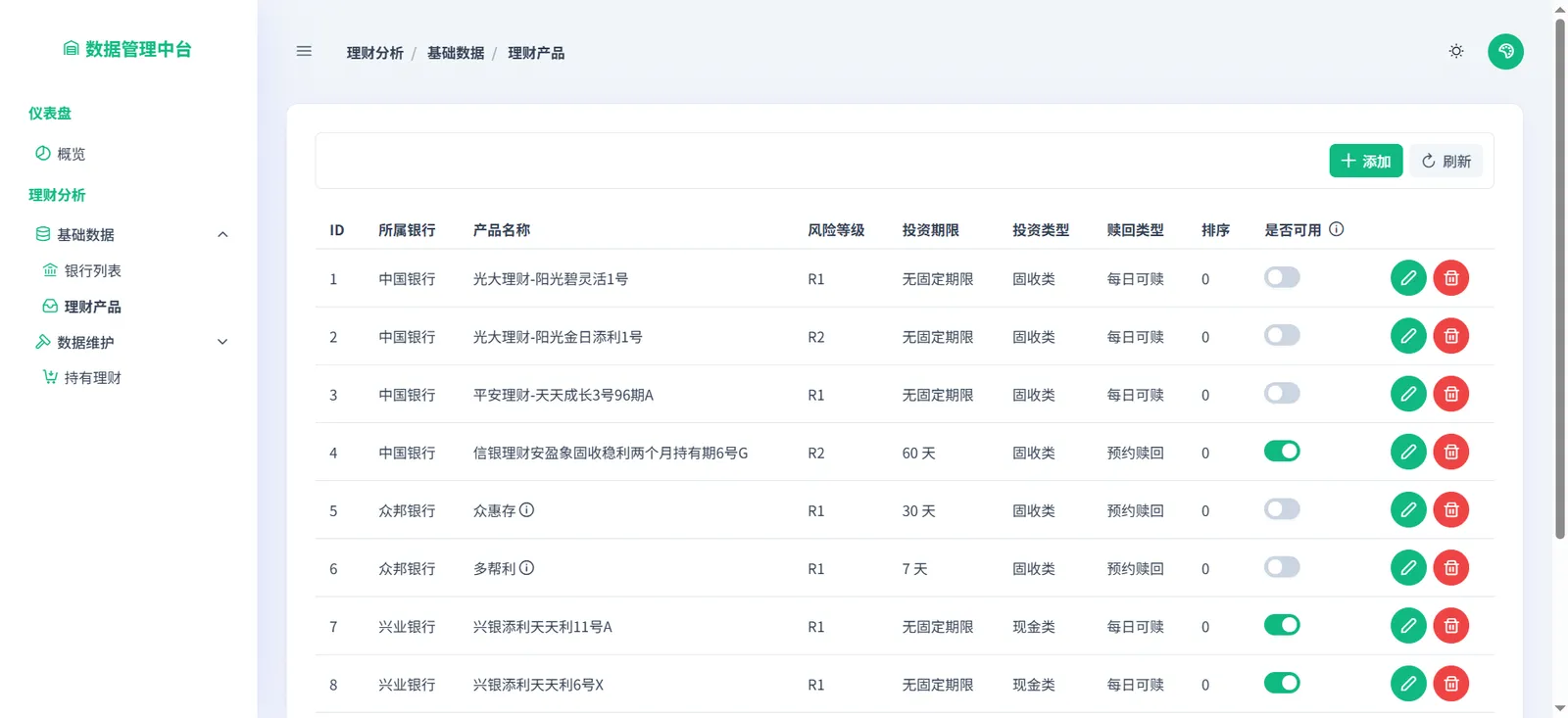
Task: Expand the 数据维护 sidebar group
Action: [x=131, y=342]
